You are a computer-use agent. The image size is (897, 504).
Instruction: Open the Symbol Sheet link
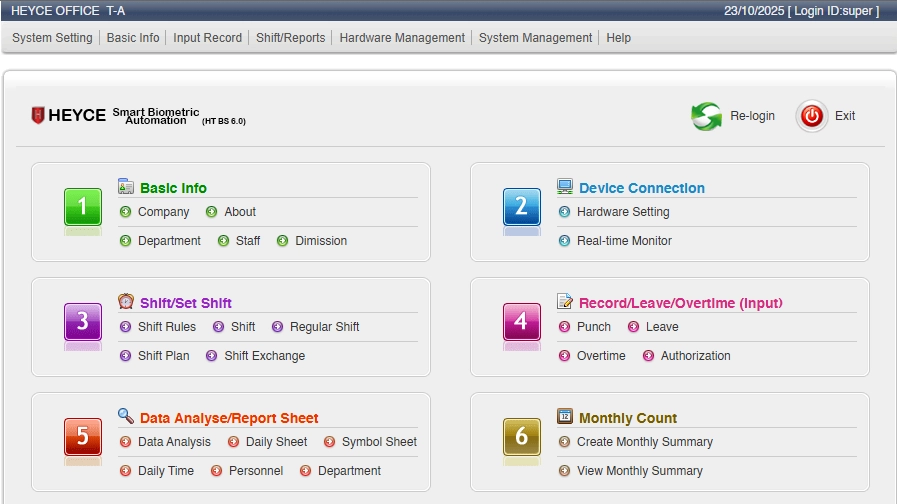(x=379, y=442)
